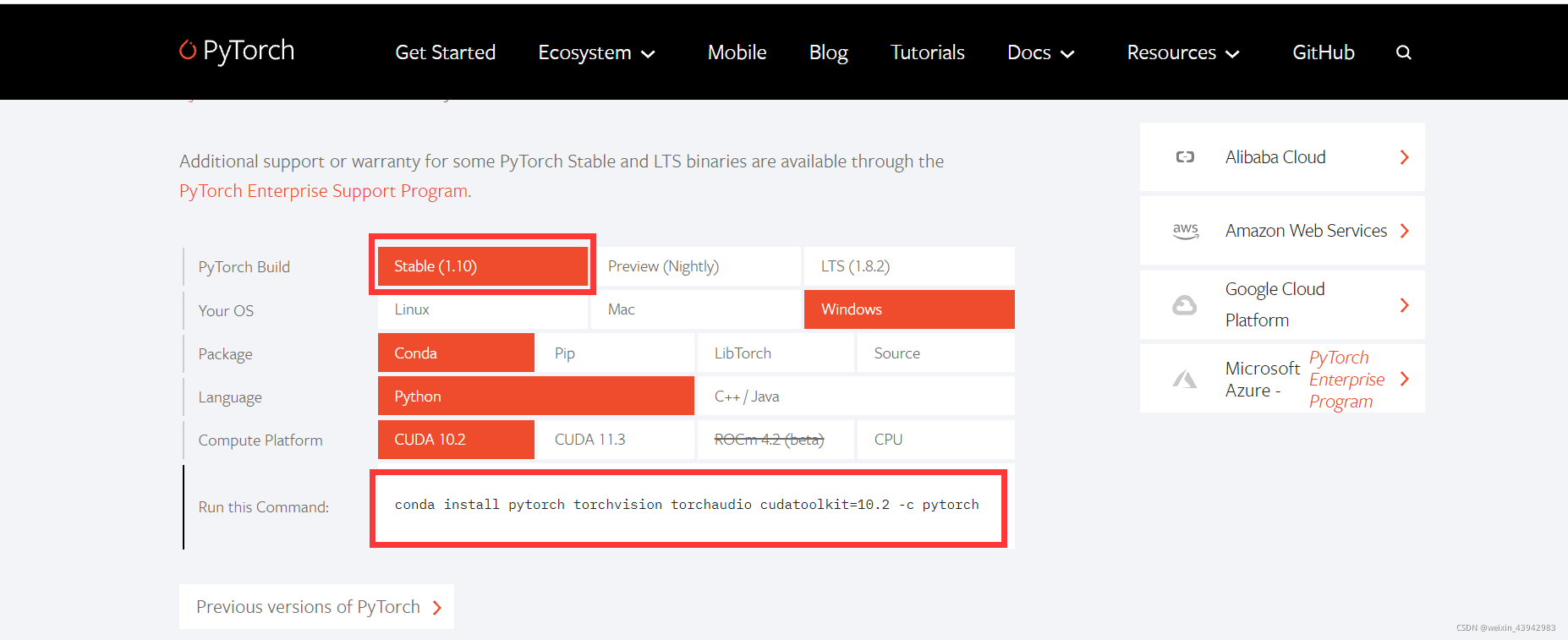Choose the Pip package option

616,353
